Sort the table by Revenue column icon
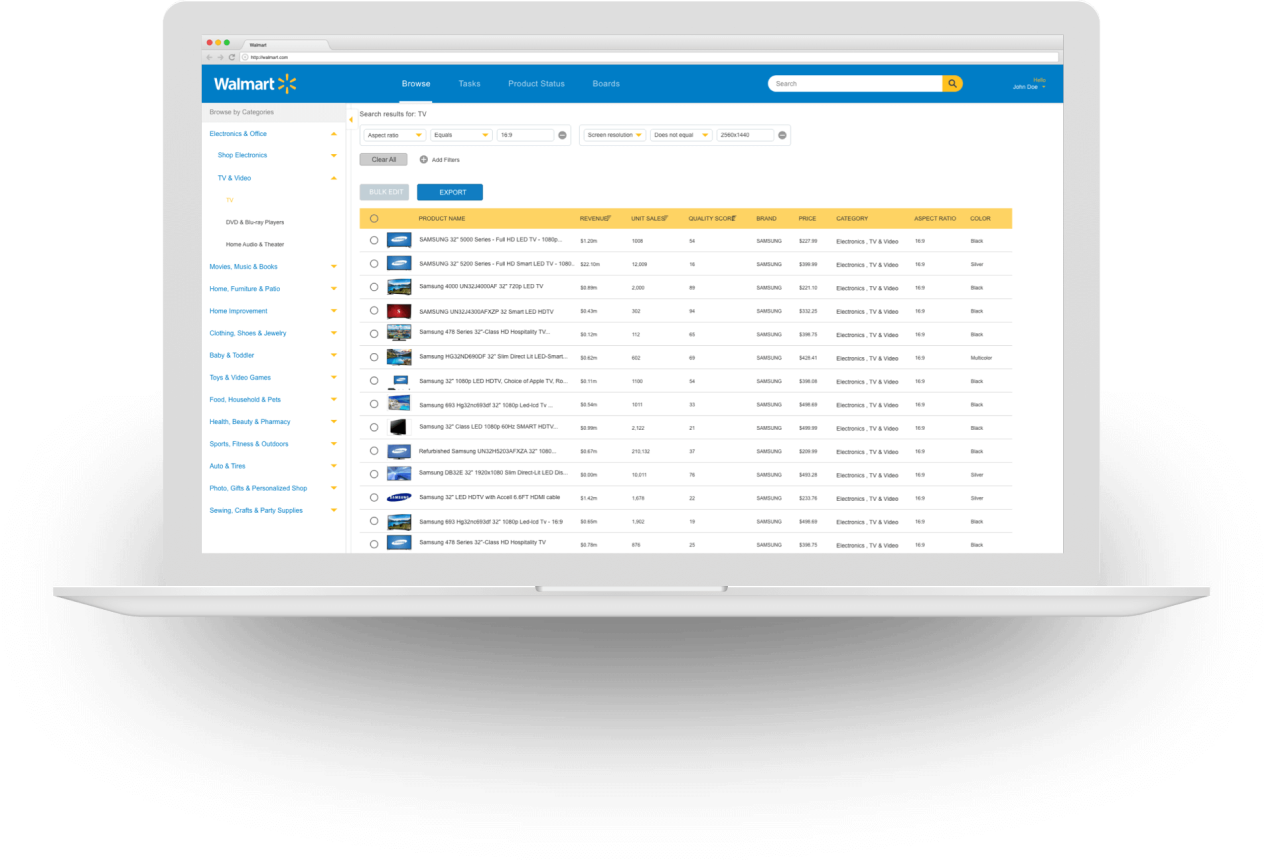1265x860 pixels. pyautogui.click(x=610, y=216)
